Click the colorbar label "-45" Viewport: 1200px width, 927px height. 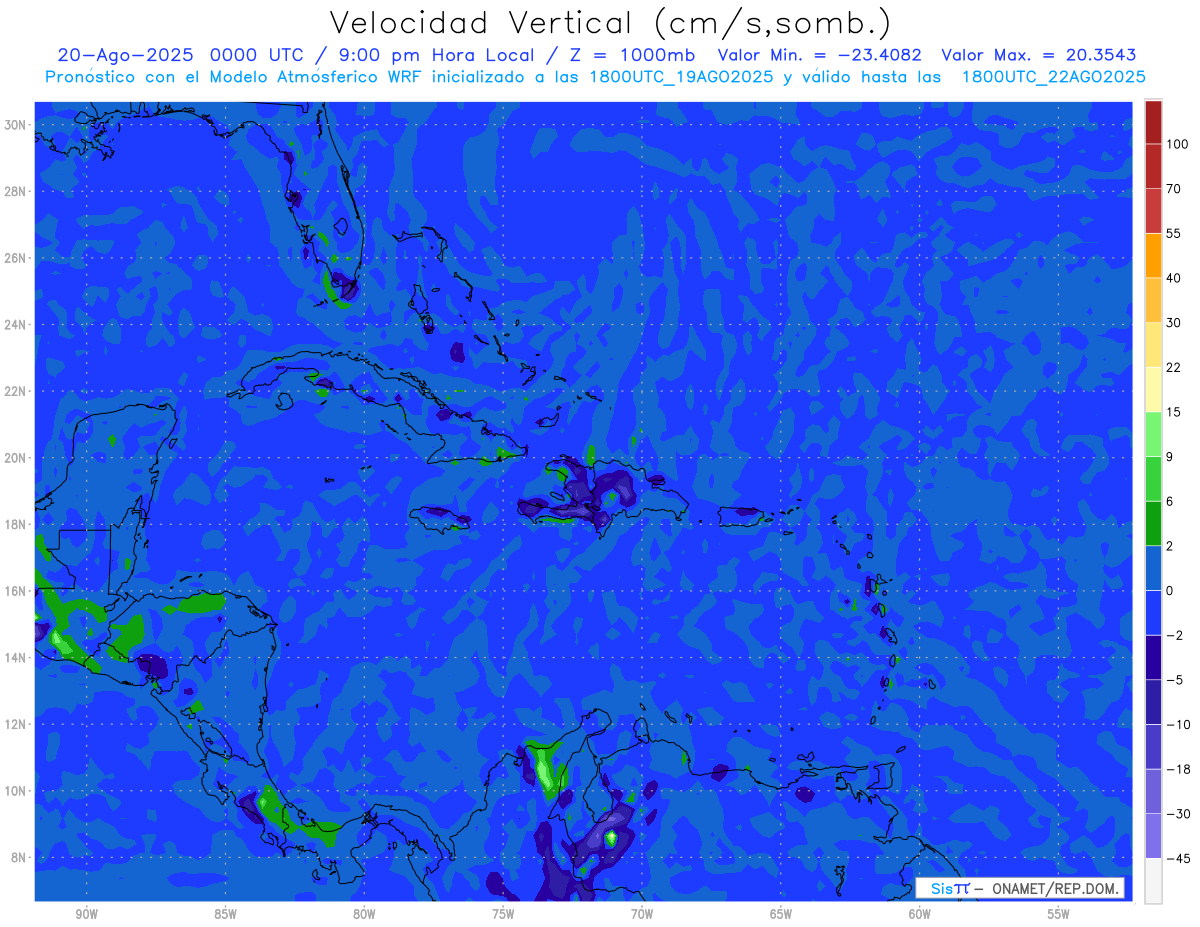point(1177,858)
